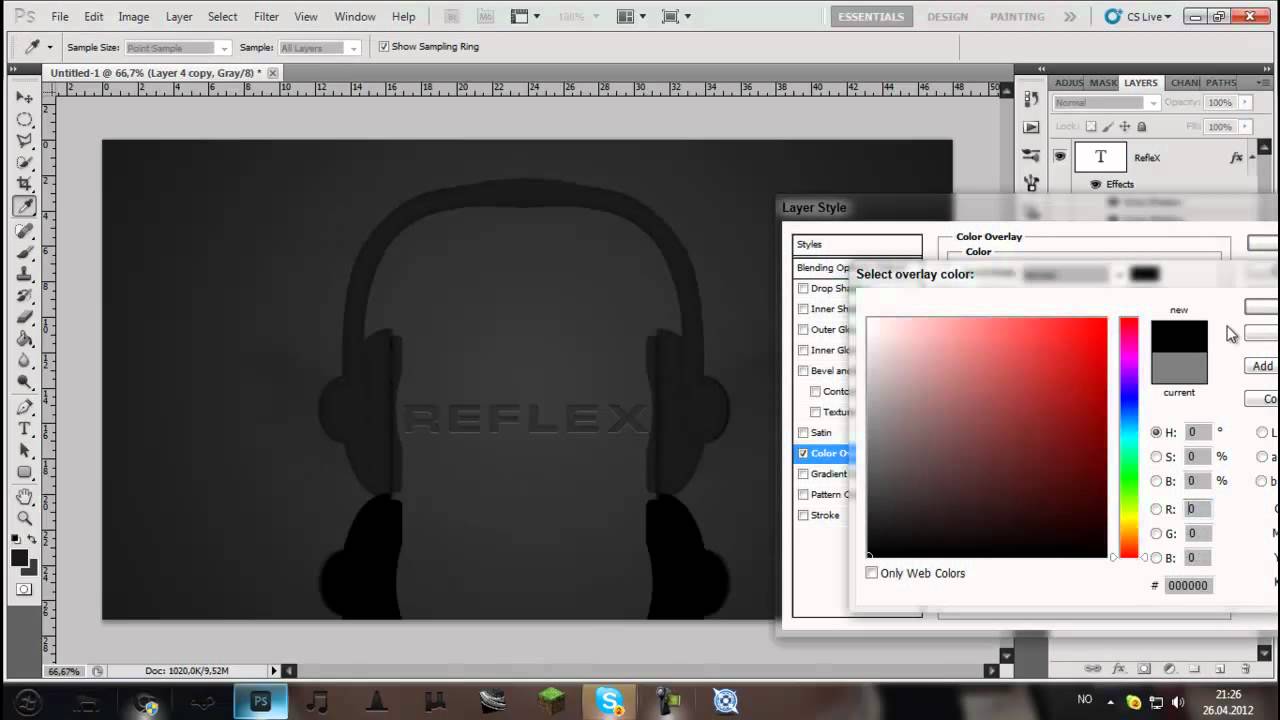Hide the RefleX layer Effects

click(1096, 184)
